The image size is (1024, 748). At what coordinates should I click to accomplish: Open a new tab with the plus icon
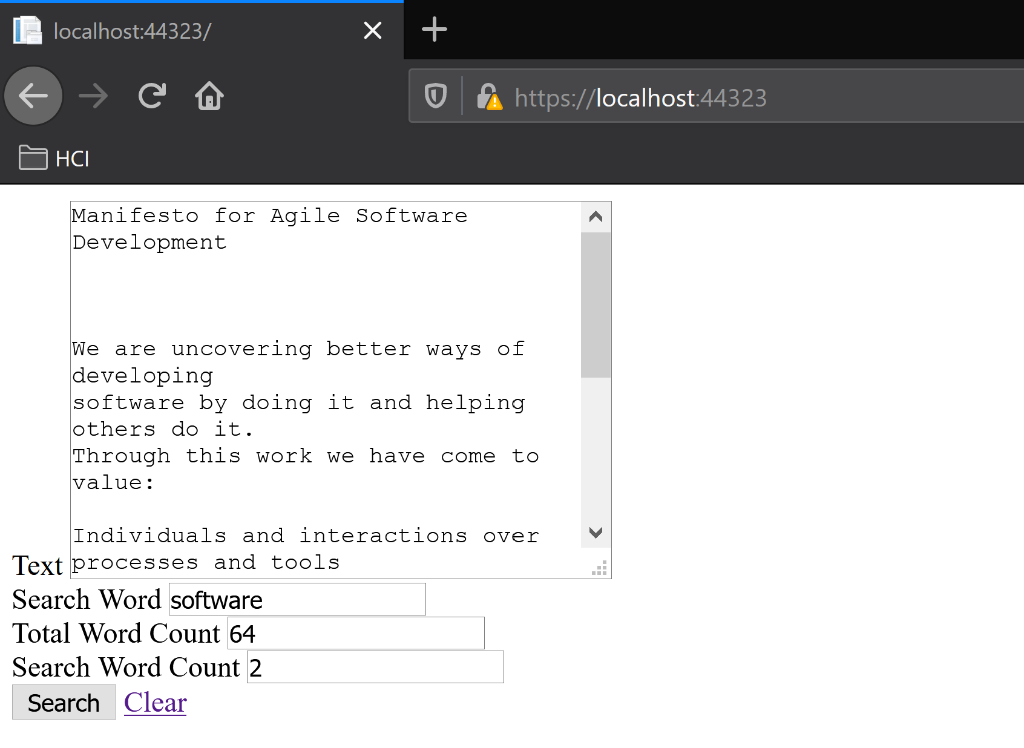tap(434, 30)
